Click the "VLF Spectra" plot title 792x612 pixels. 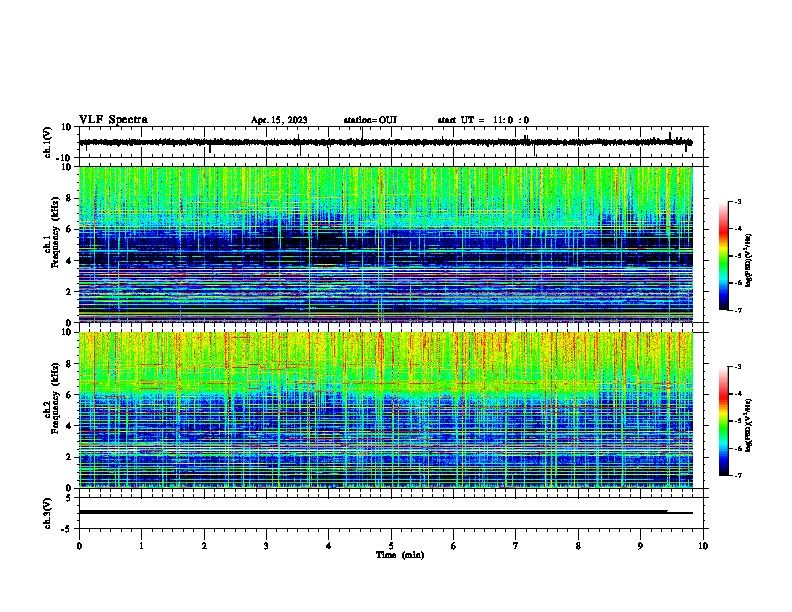(113, 120)
